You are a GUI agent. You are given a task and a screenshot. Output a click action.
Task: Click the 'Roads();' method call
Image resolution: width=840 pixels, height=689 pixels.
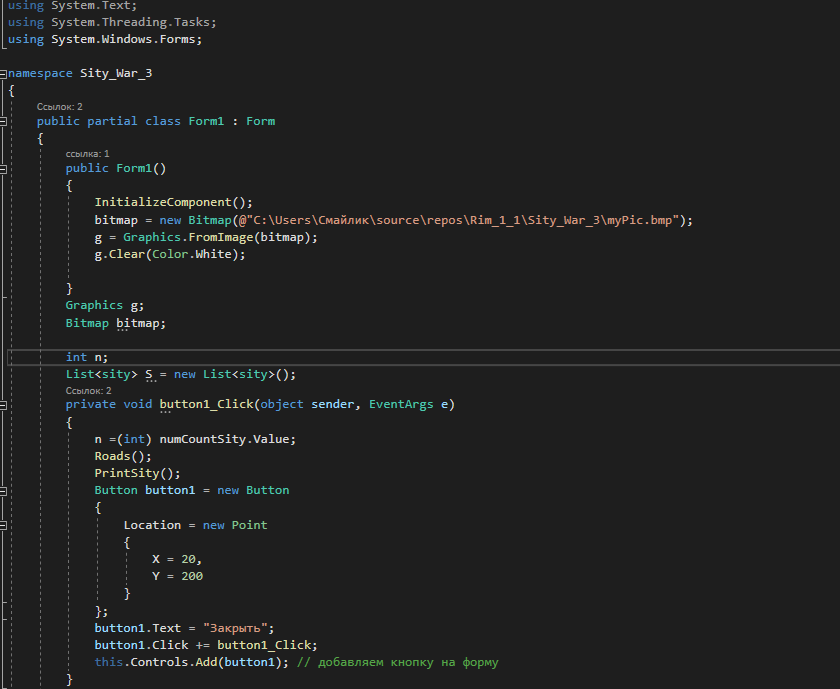pyautogui.click(x=123, y=456)
